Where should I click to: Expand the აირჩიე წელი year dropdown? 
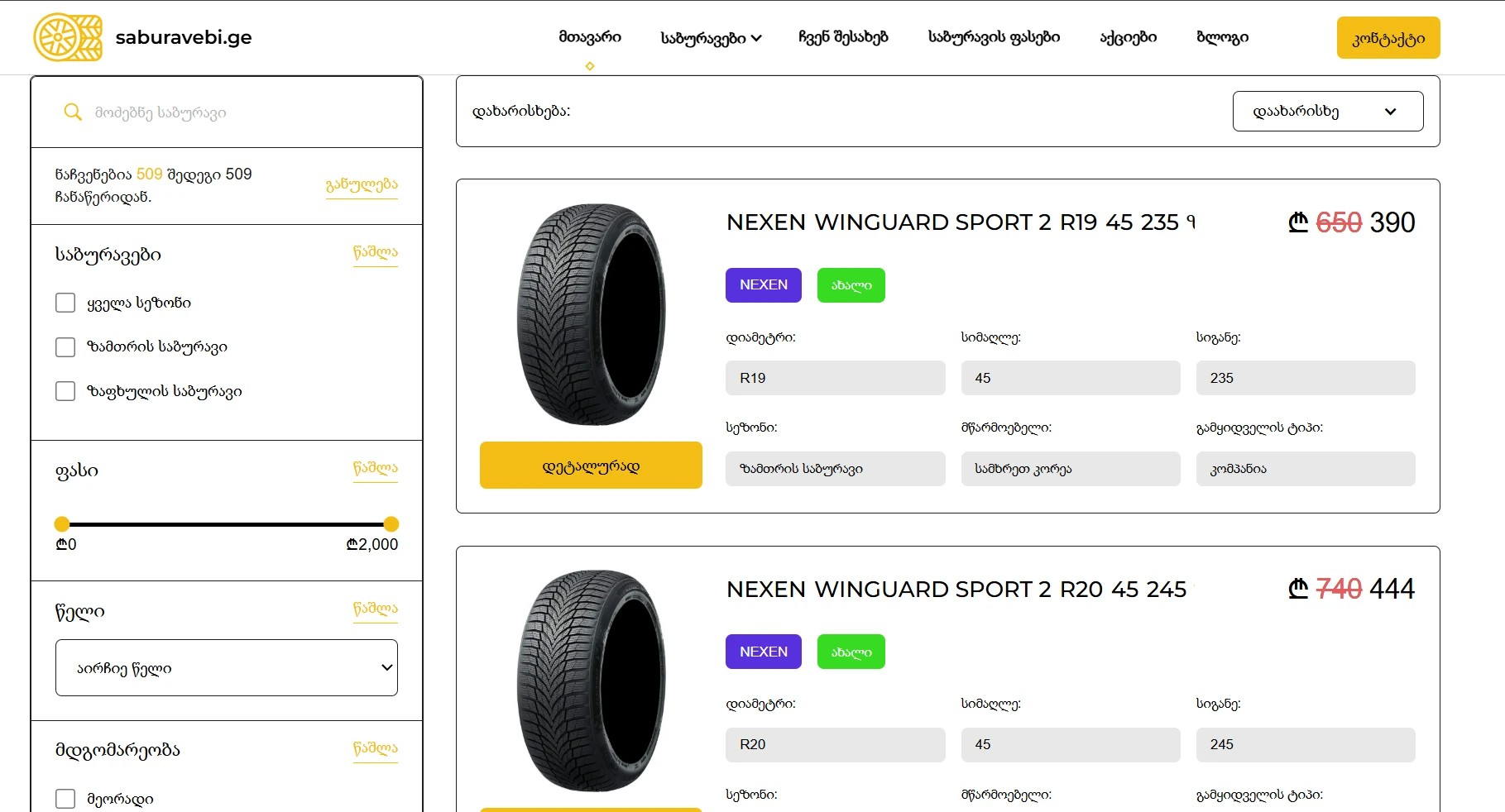pos(227,667)
